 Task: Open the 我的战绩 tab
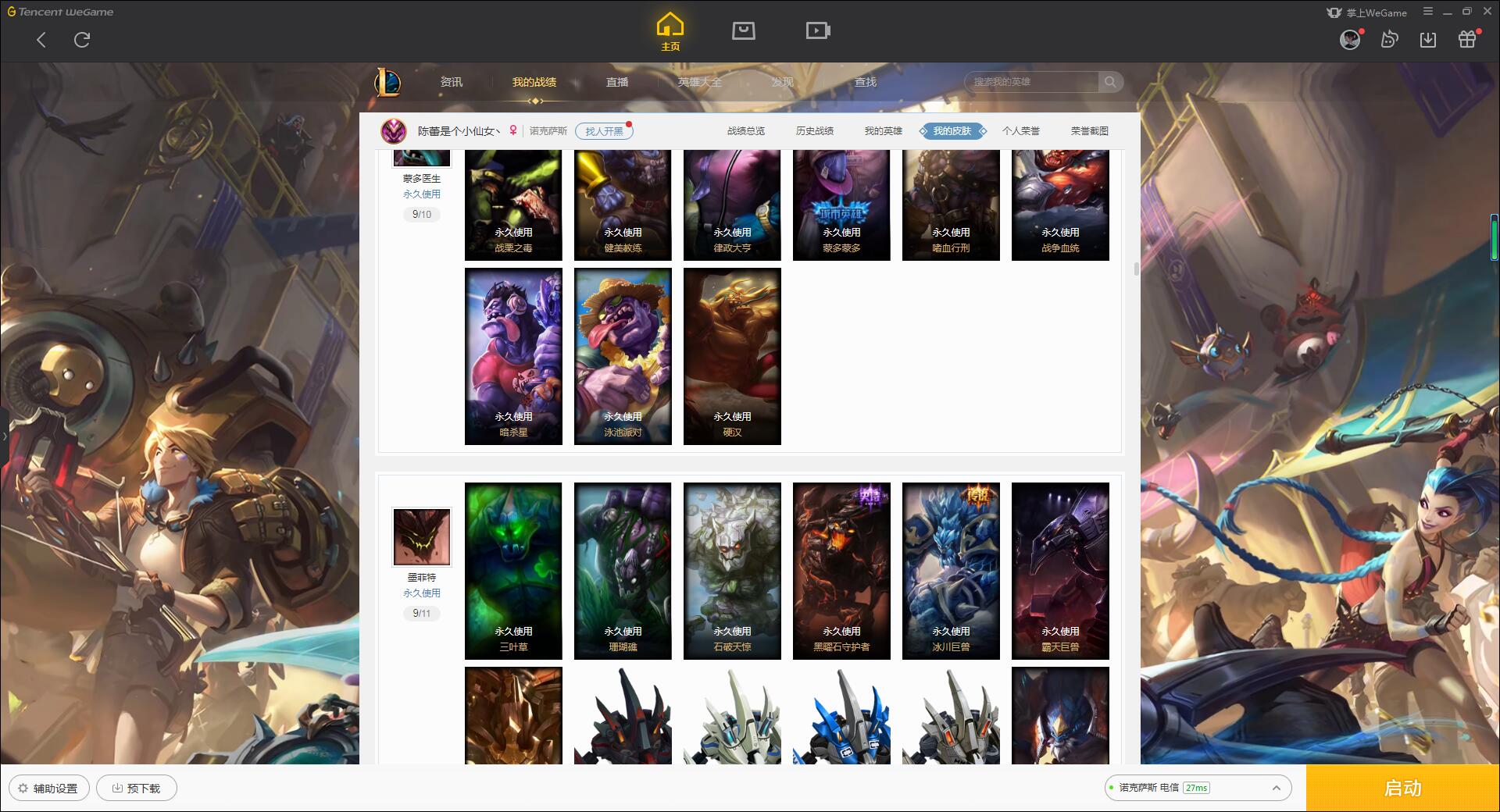click(x=534, y=82)
